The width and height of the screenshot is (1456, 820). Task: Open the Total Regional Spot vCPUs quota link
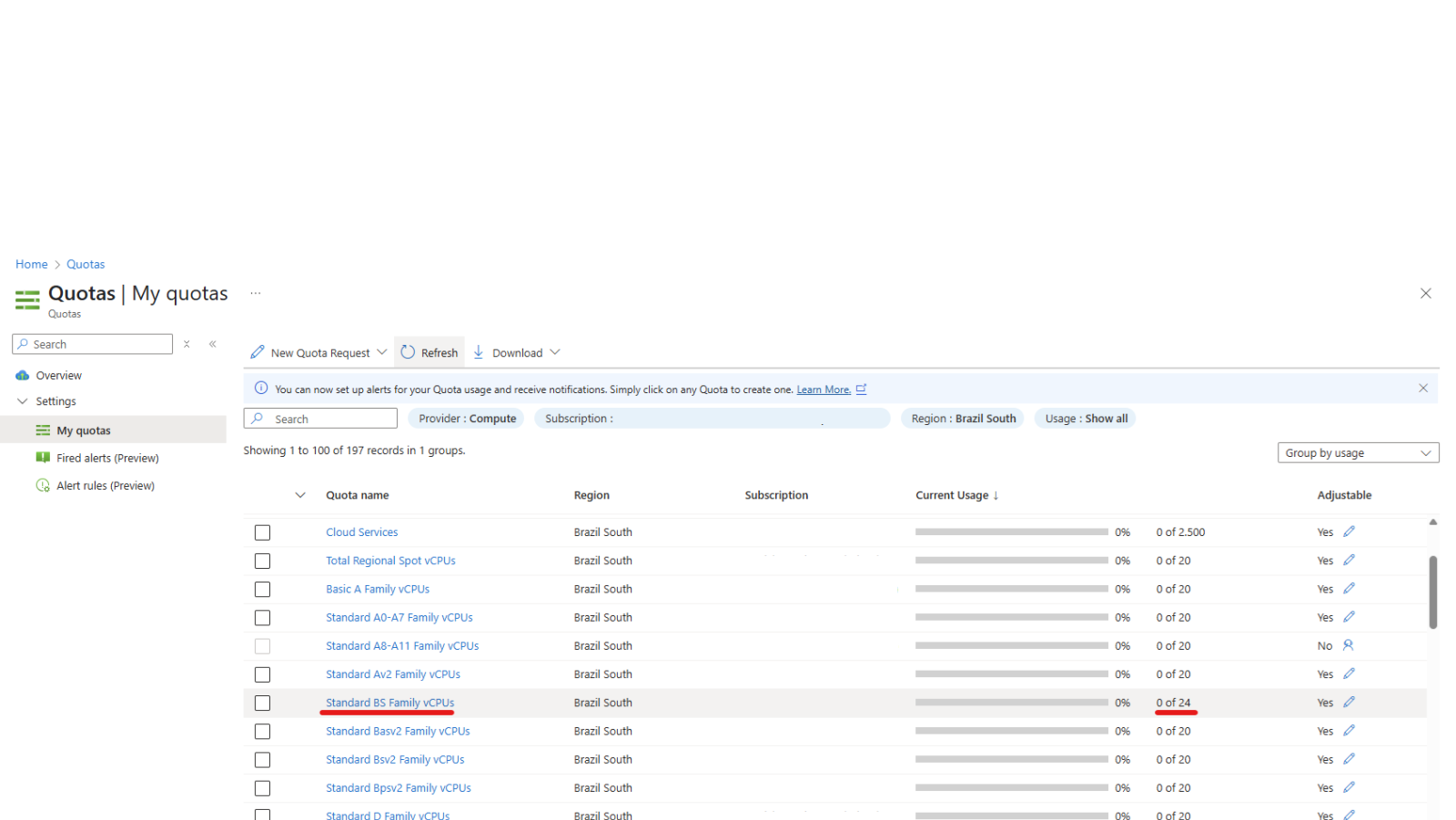pyautogui.click(x=390, y=561)
